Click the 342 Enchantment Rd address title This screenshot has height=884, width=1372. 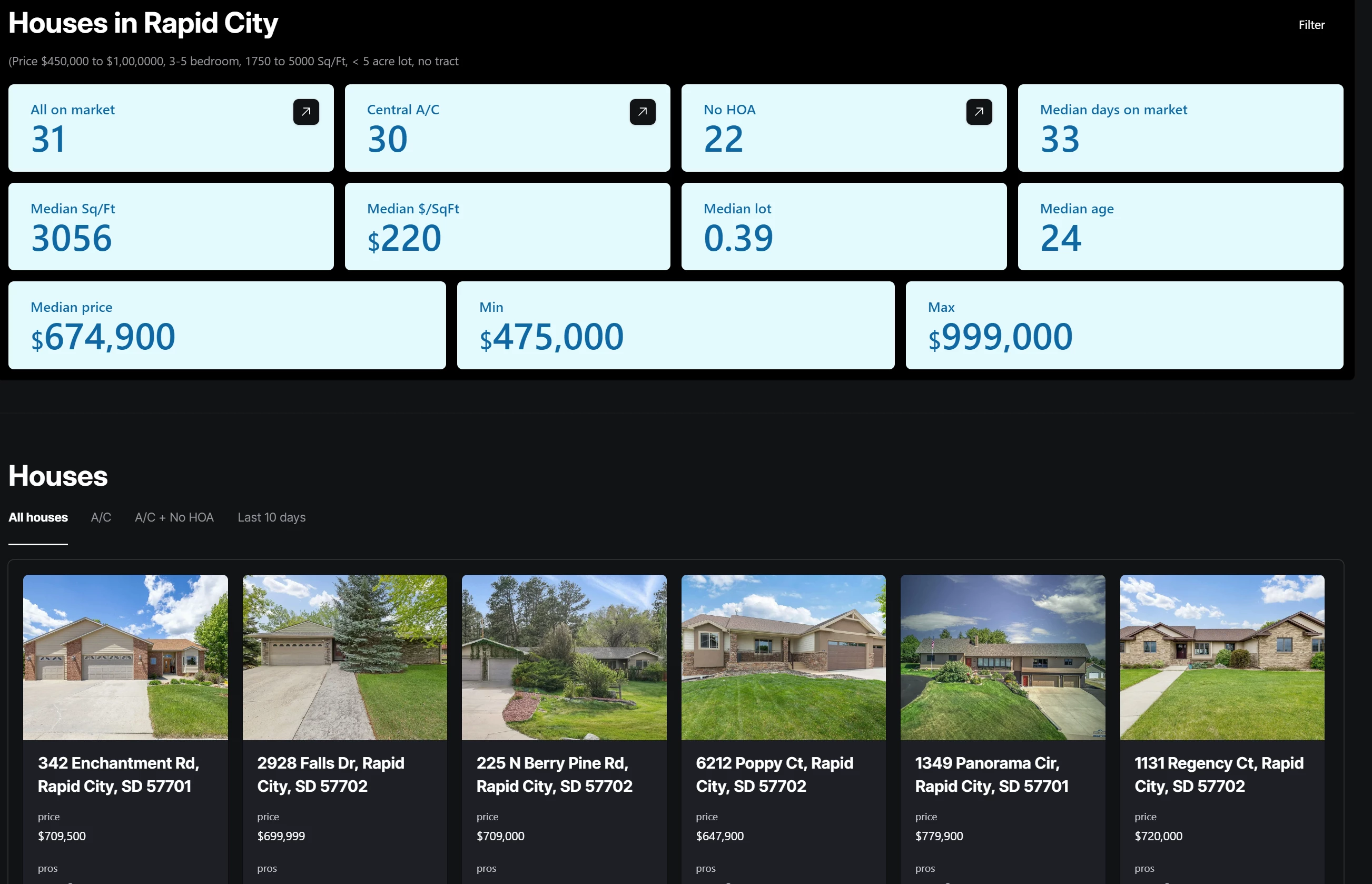(118, 774)
